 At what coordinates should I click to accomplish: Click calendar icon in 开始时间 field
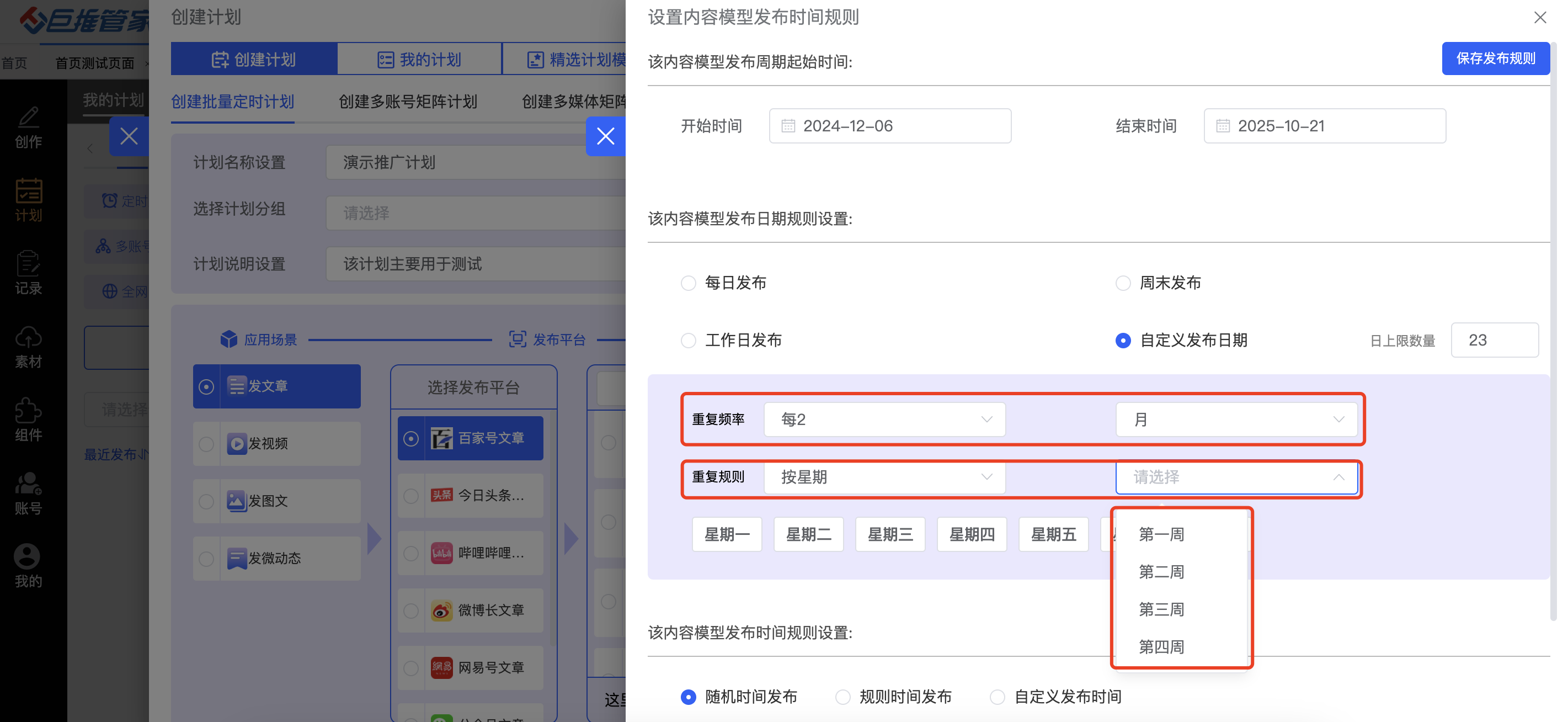tap(788, 126)
